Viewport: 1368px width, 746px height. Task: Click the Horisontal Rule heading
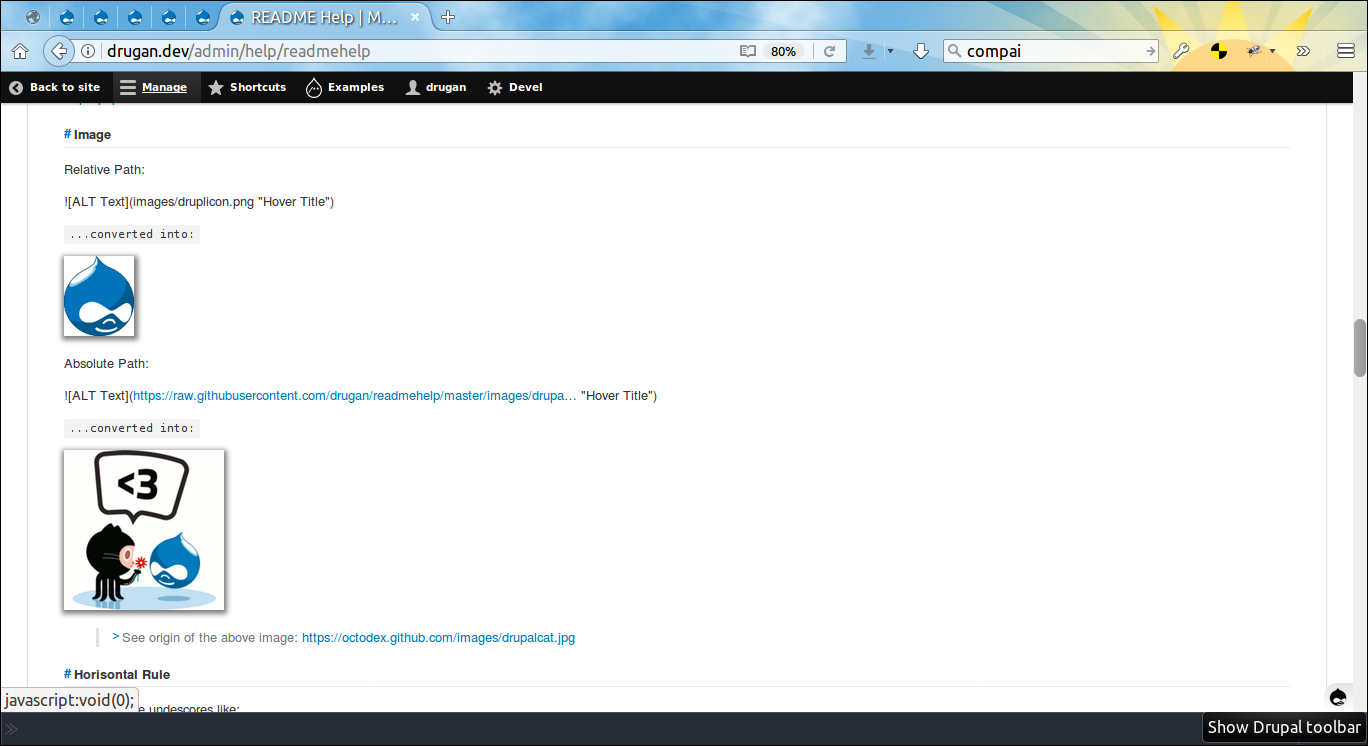tap(122, 674)
